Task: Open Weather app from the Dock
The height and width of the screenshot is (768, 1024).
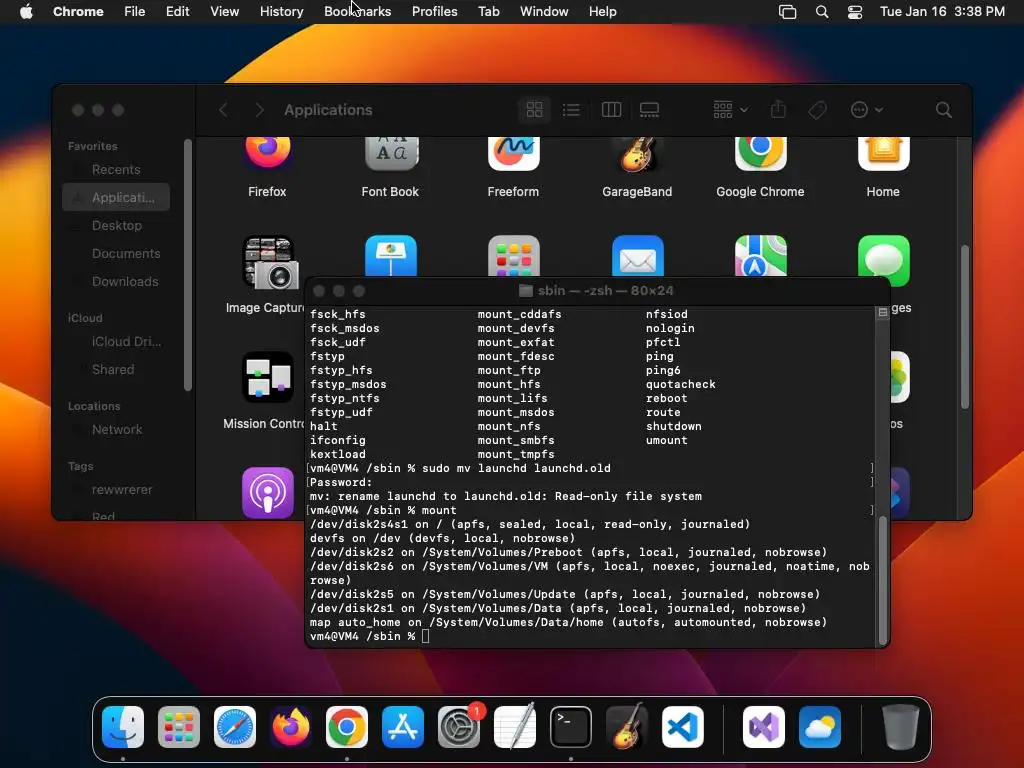Action: [820, 727]
